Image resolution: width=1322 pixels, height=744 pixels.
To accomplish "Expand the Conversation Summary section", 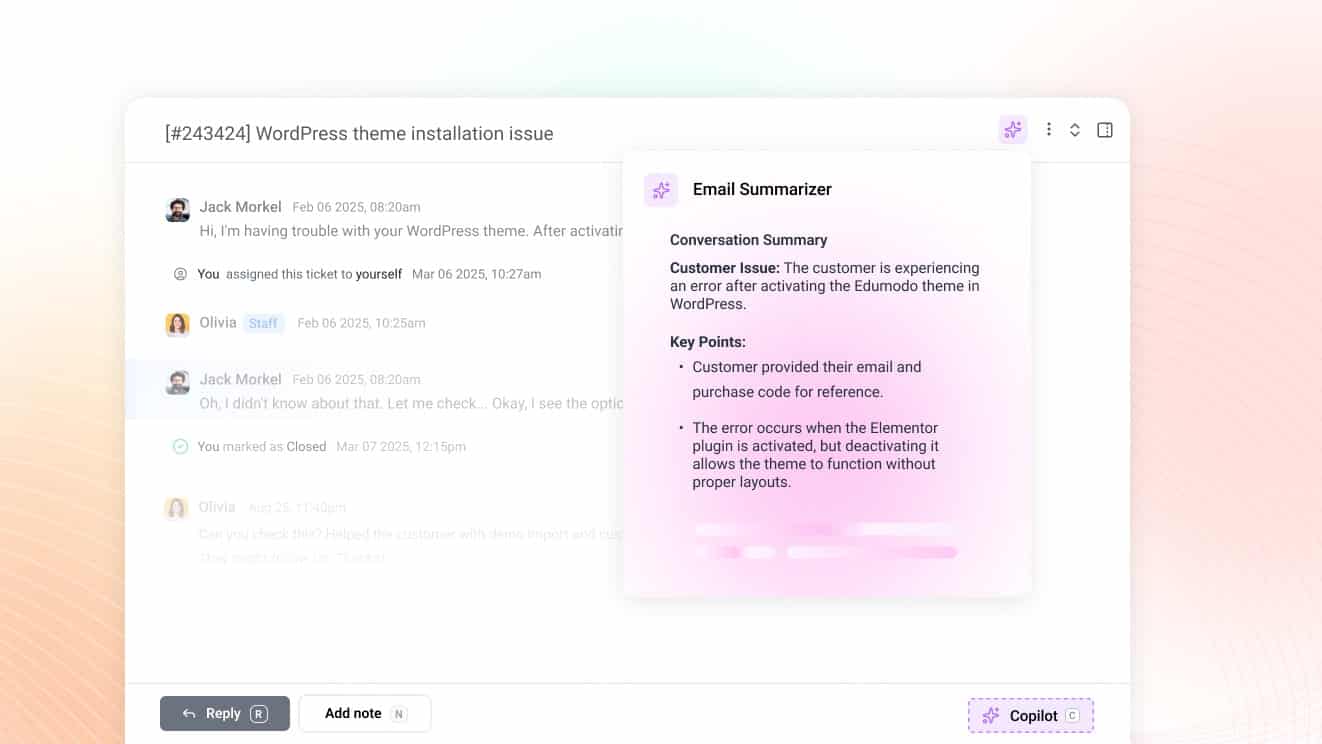I will point(748,240).
